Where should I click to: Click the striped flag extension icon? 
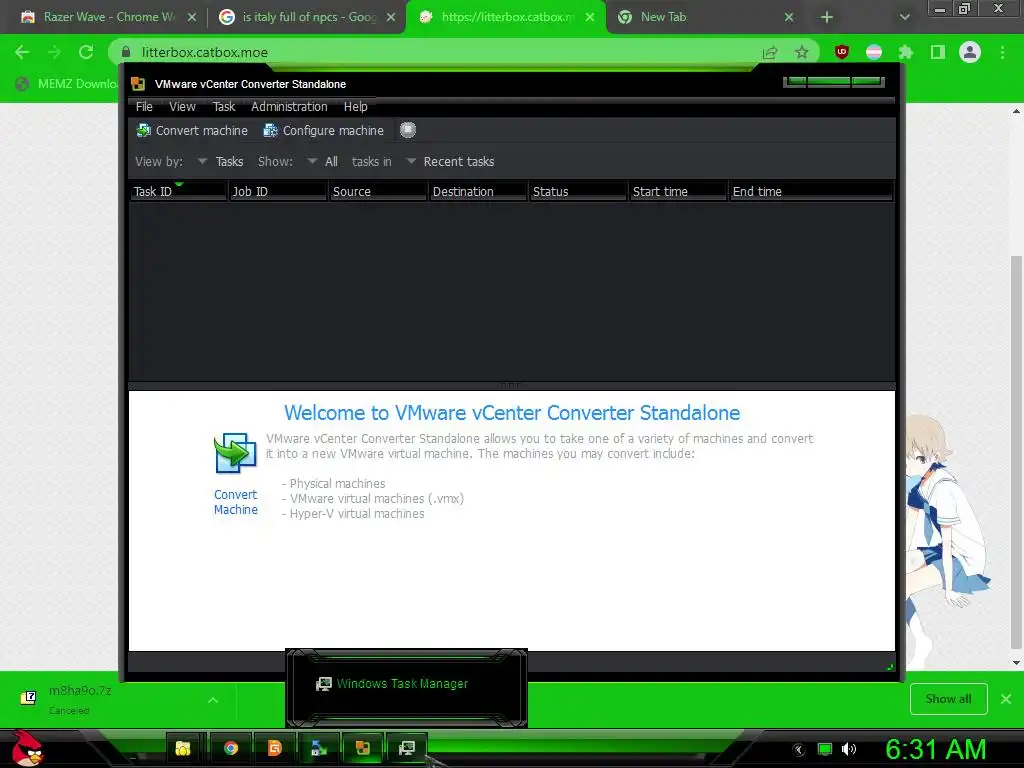coord(874,52)
